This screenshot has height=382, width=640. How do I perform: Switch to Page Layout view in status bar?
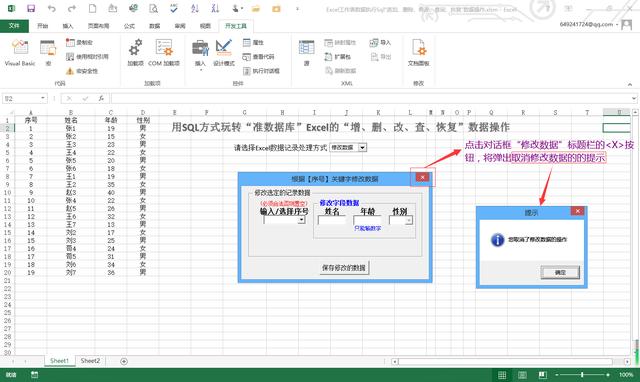(x=522, y=375)
